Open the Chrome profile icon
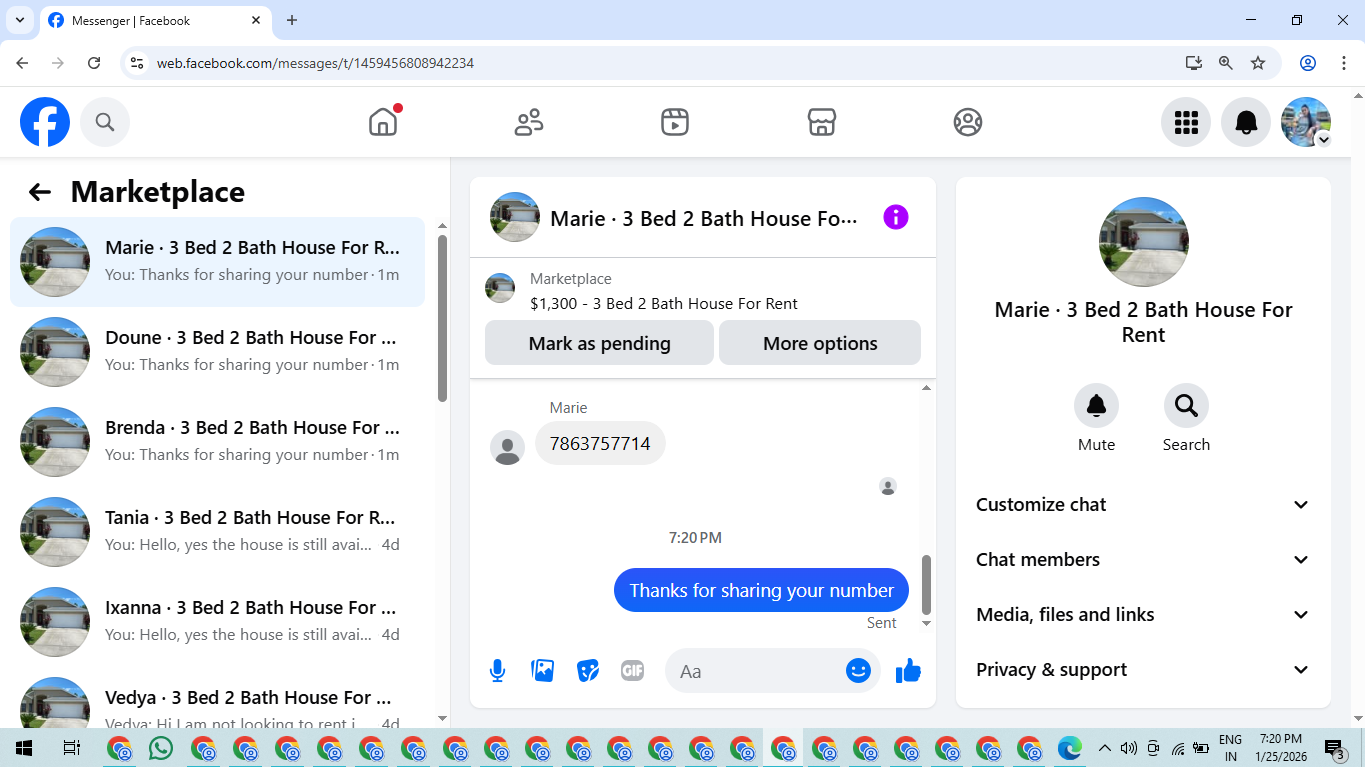Screen dimensions: 1365x767 coord(1308,63)
